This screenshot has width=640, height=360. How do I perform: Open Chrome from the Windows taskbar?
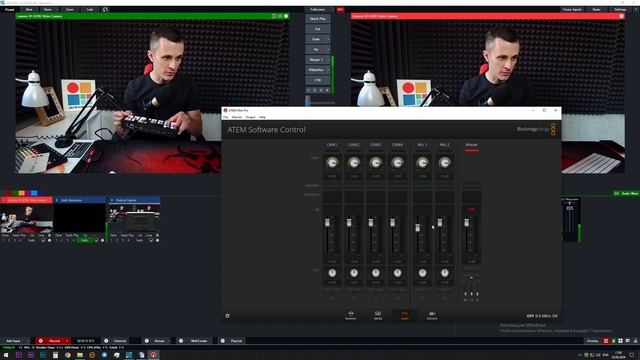click(67, 355)
